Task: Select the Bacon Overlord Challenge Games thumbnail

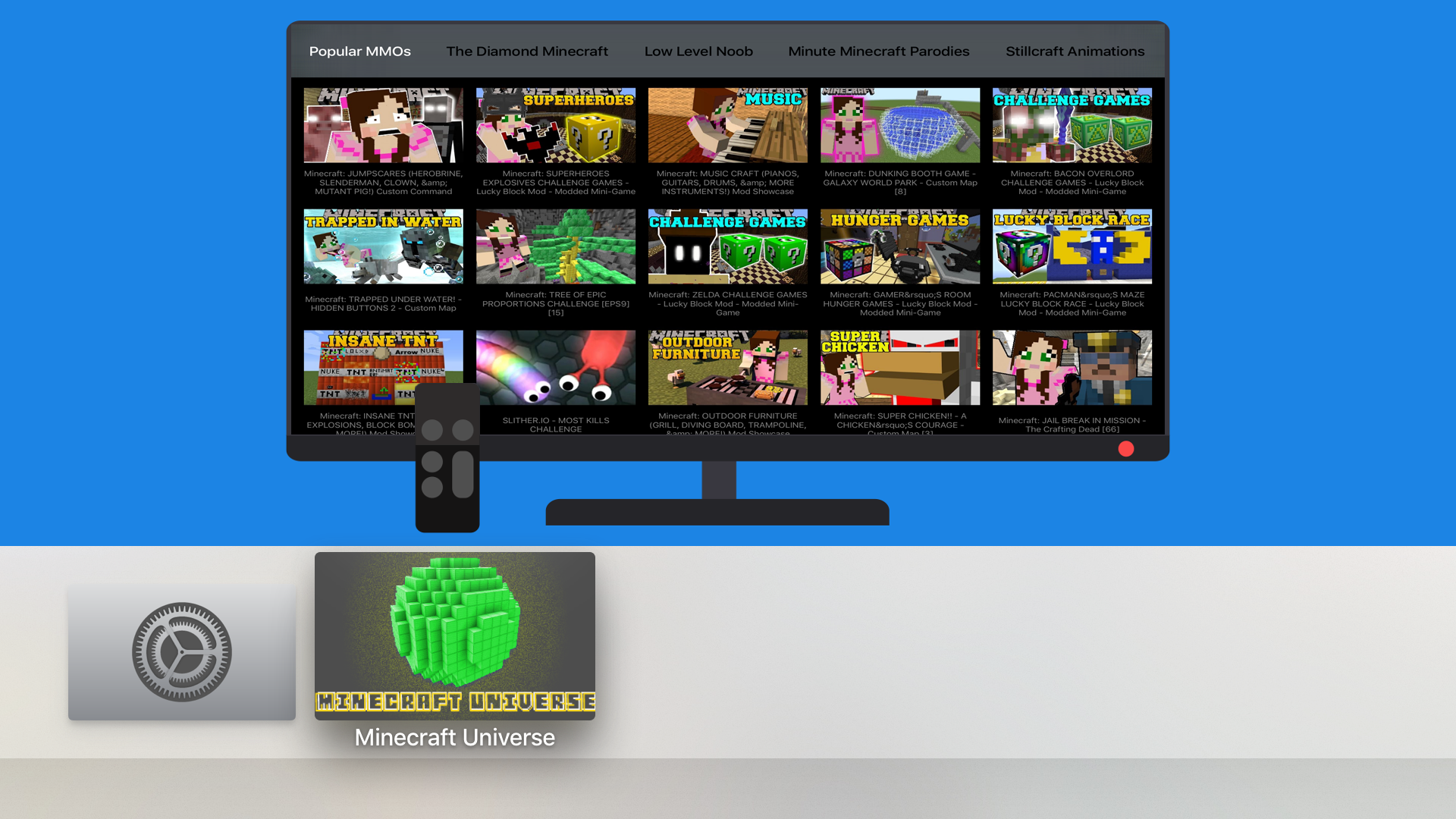Action: pyautogui.click(x=1072, y=125)
